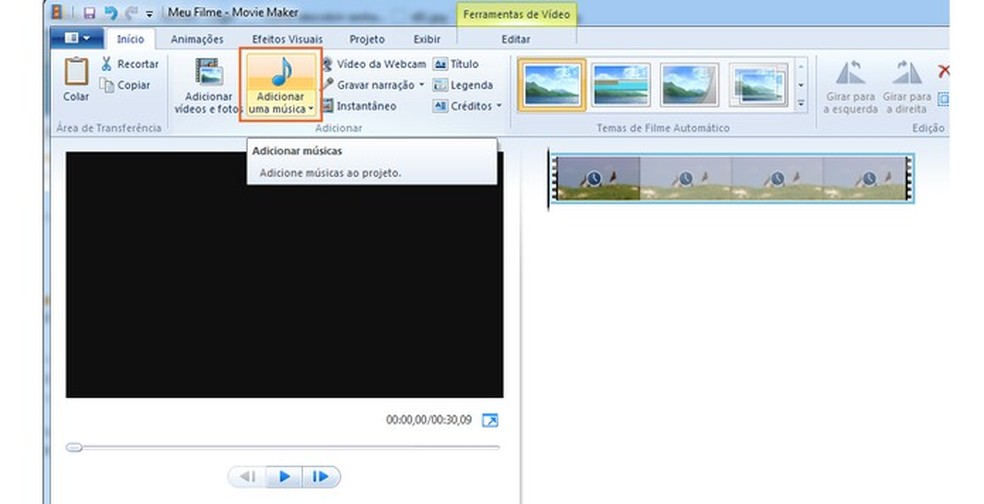Add a Legenda caption
The width and height of the screenshot is (984, 504).
[x=463, y=85]
